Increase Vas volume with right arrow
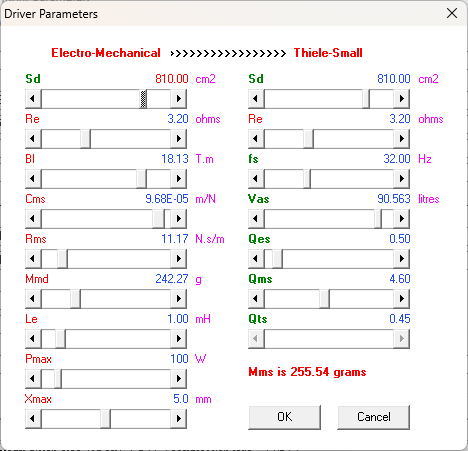468x451 pixels. coord(402,219)
